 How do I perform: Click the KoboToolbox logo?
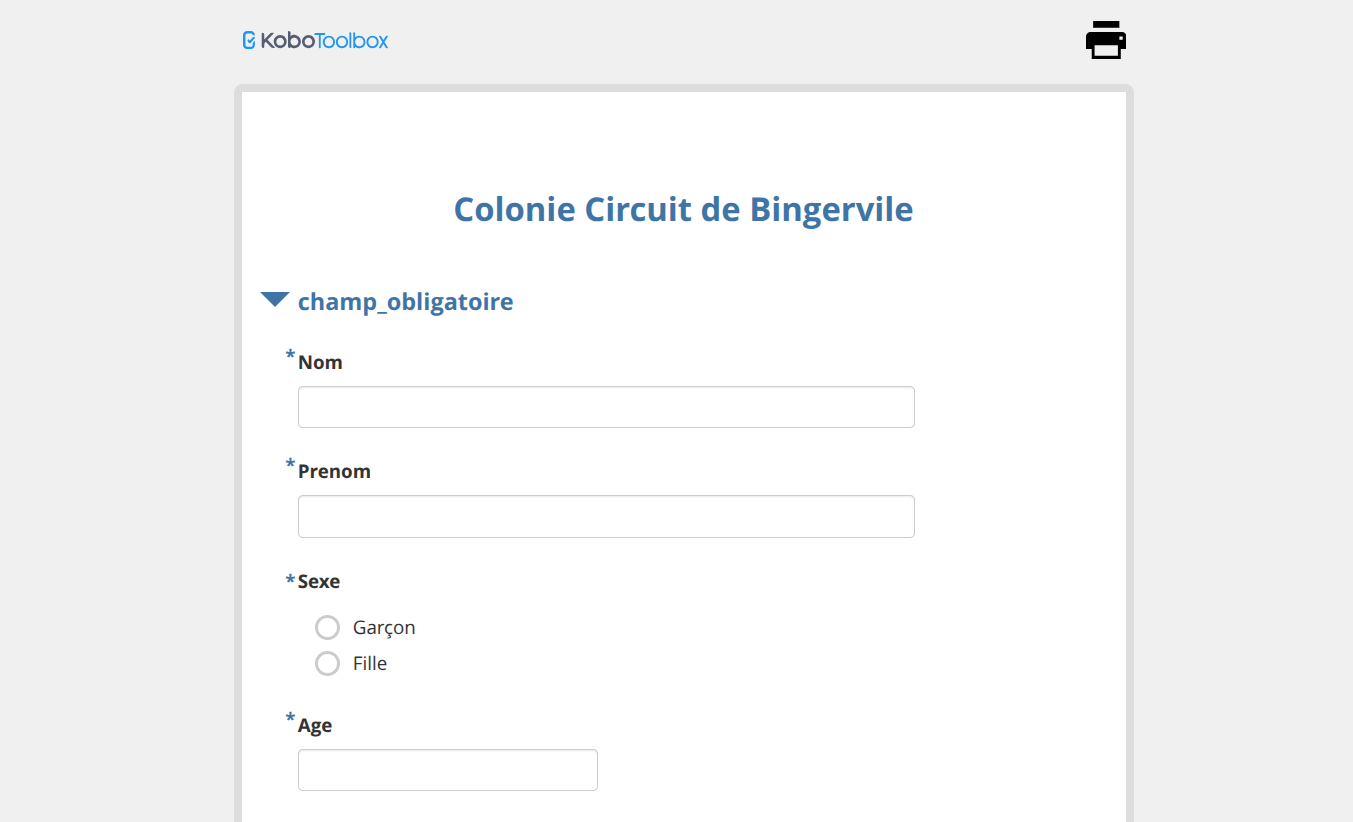[315, 41]
